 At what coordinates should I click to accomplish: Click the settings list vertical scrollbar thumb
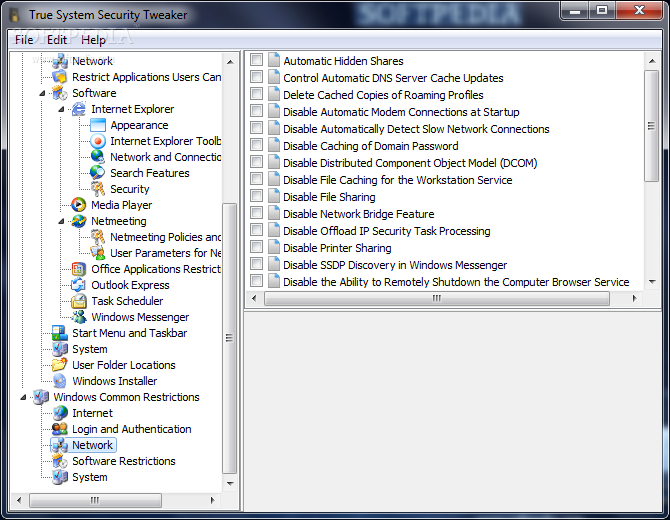pyautogui.click(x=652, y=126)
